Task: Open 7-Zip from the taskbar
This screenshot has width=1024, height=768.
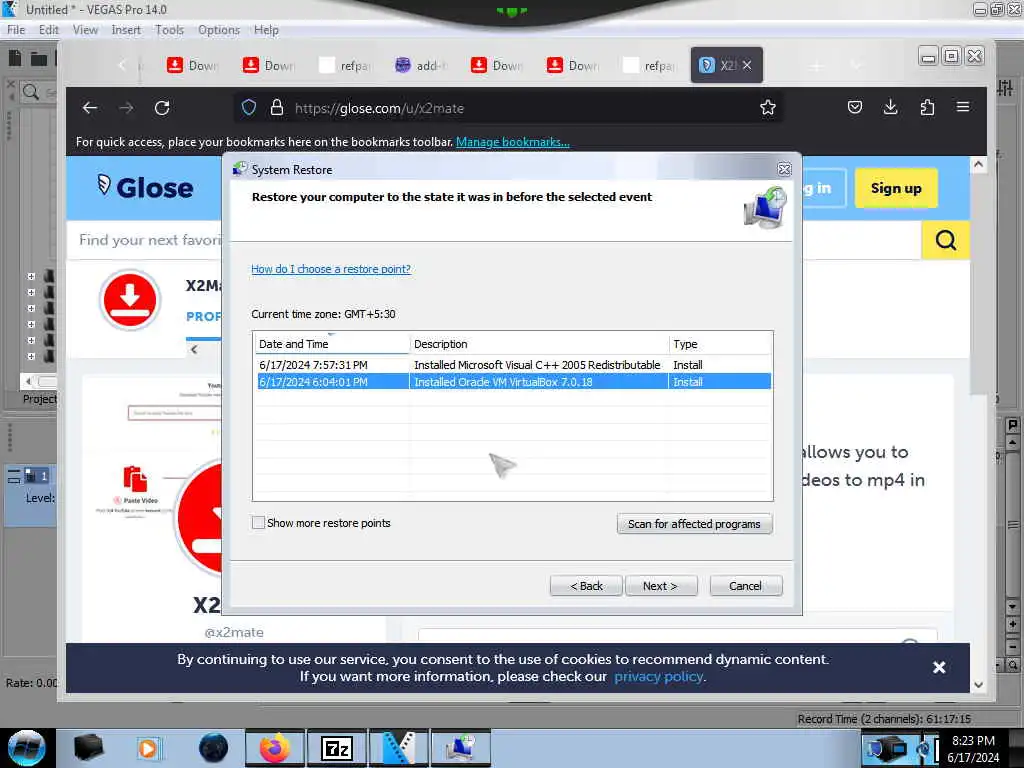Action: [x=337, y=748]
